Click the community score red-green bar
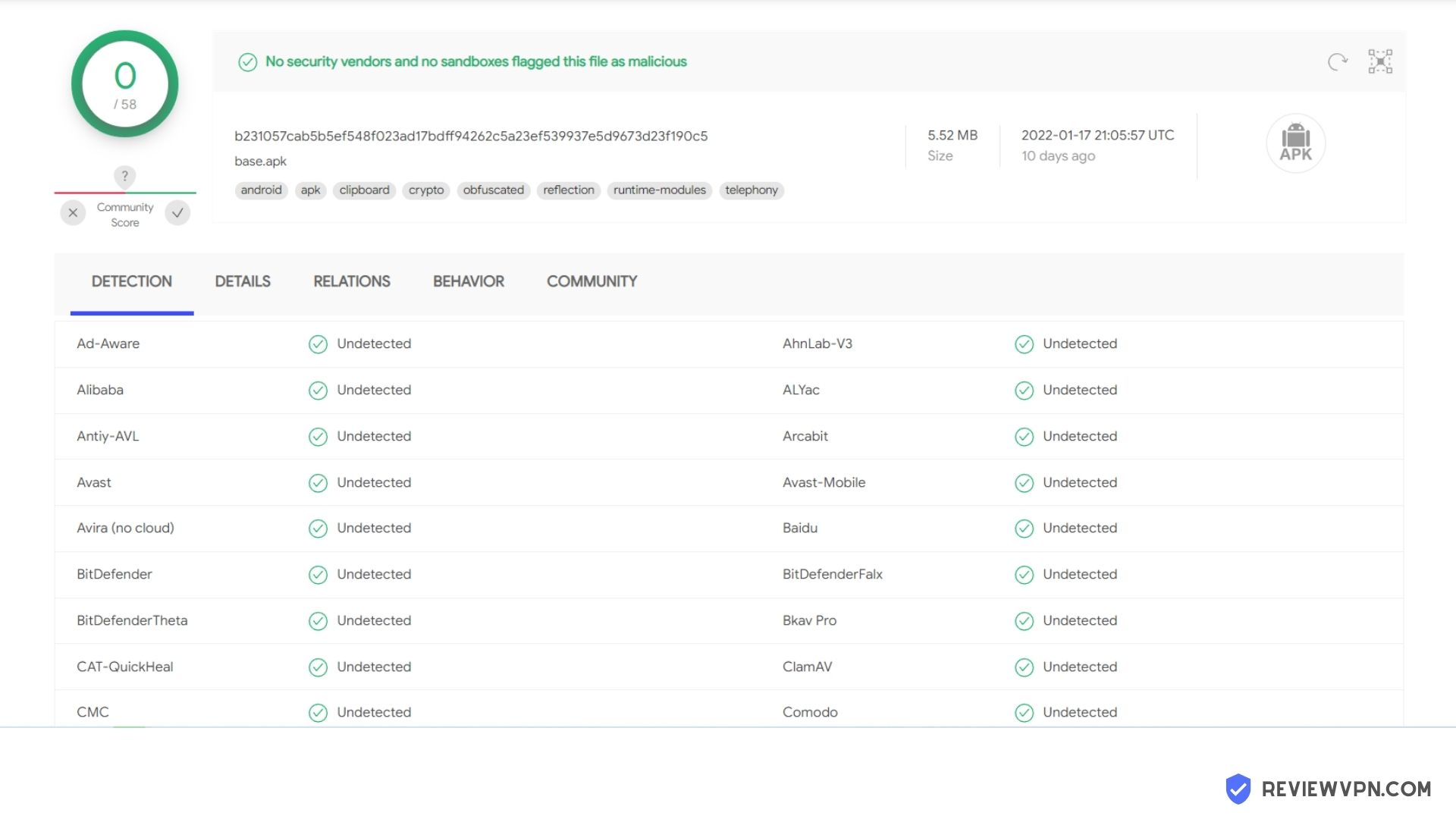This screenshot has height=819, width=1456. [x=125, y=193]
